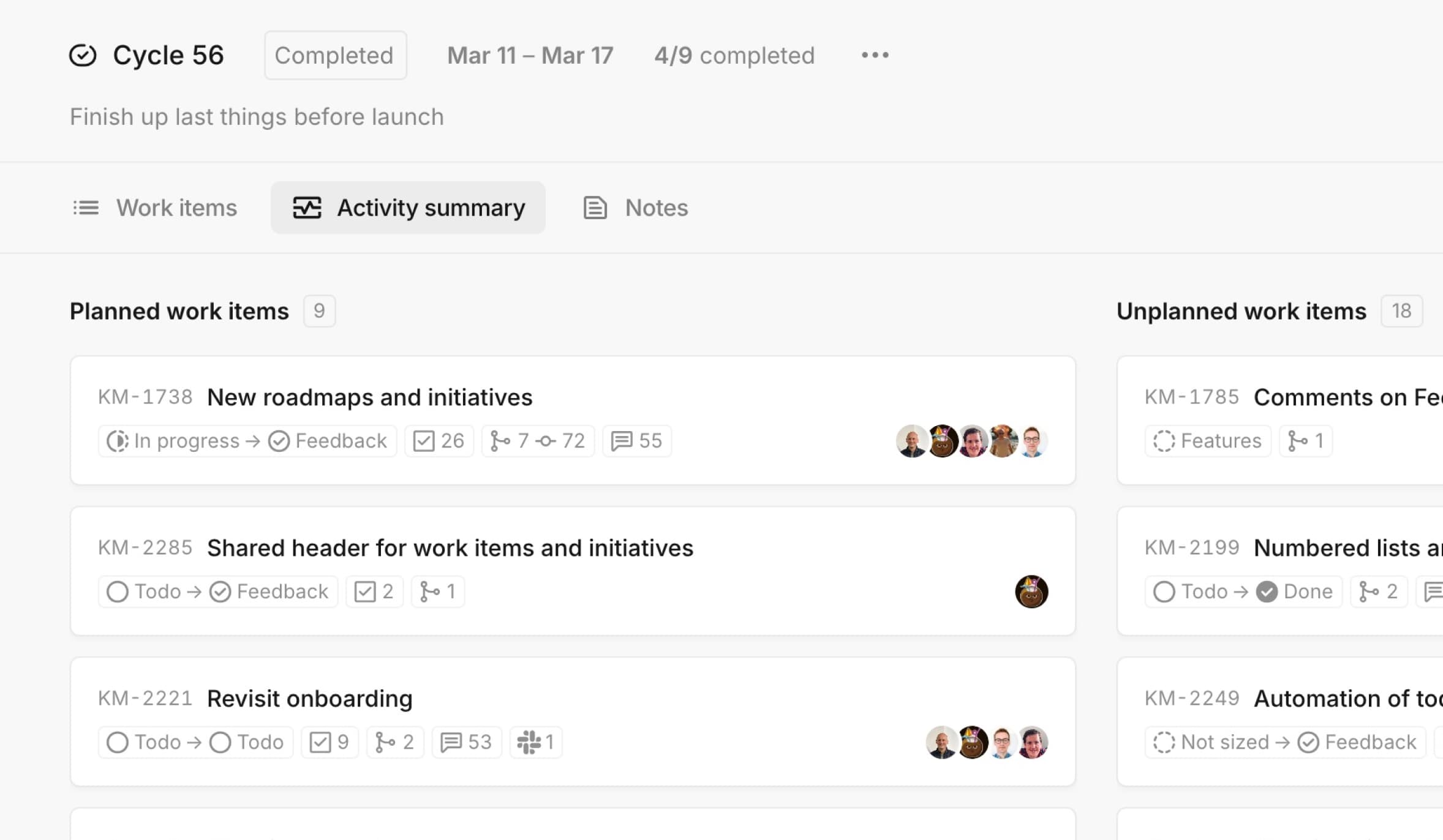Click the Features status icon on KM-1785
The height and width of the screenshot is (840, 1443).
pyautogui.click(x=1164, y=441)
